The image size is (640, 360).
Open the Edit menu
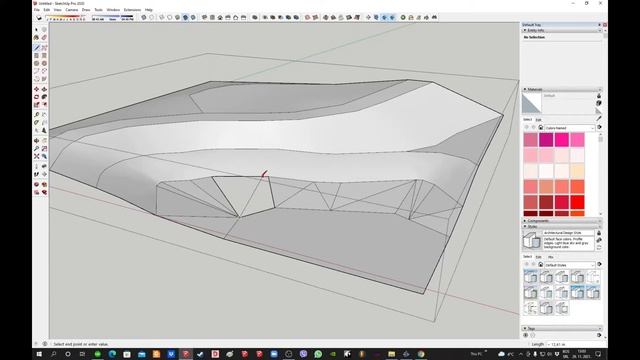pos(47,10)
